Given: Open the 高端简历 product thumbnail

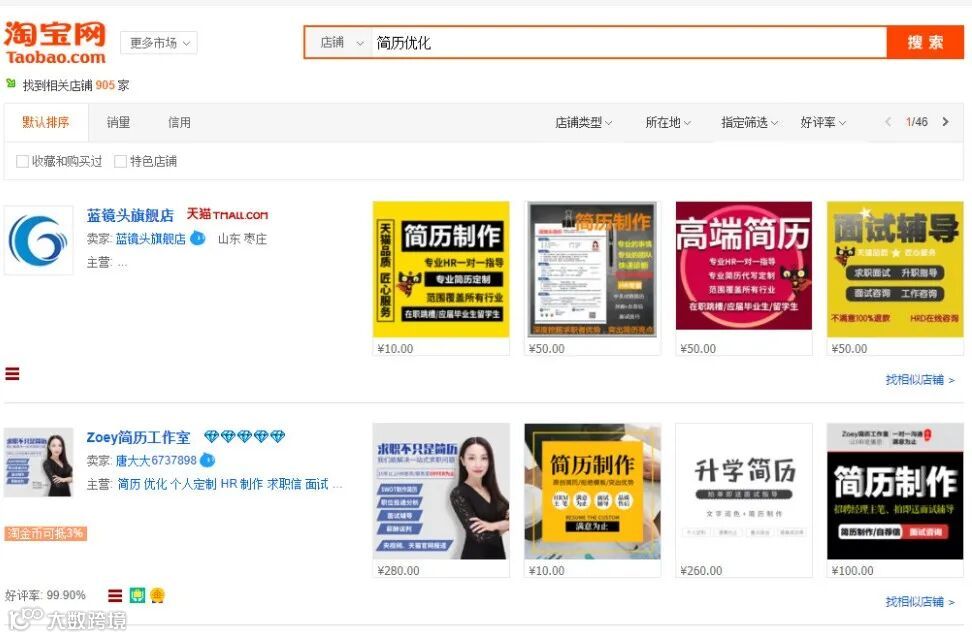Looking at the screenshot, I should [743, 265].
